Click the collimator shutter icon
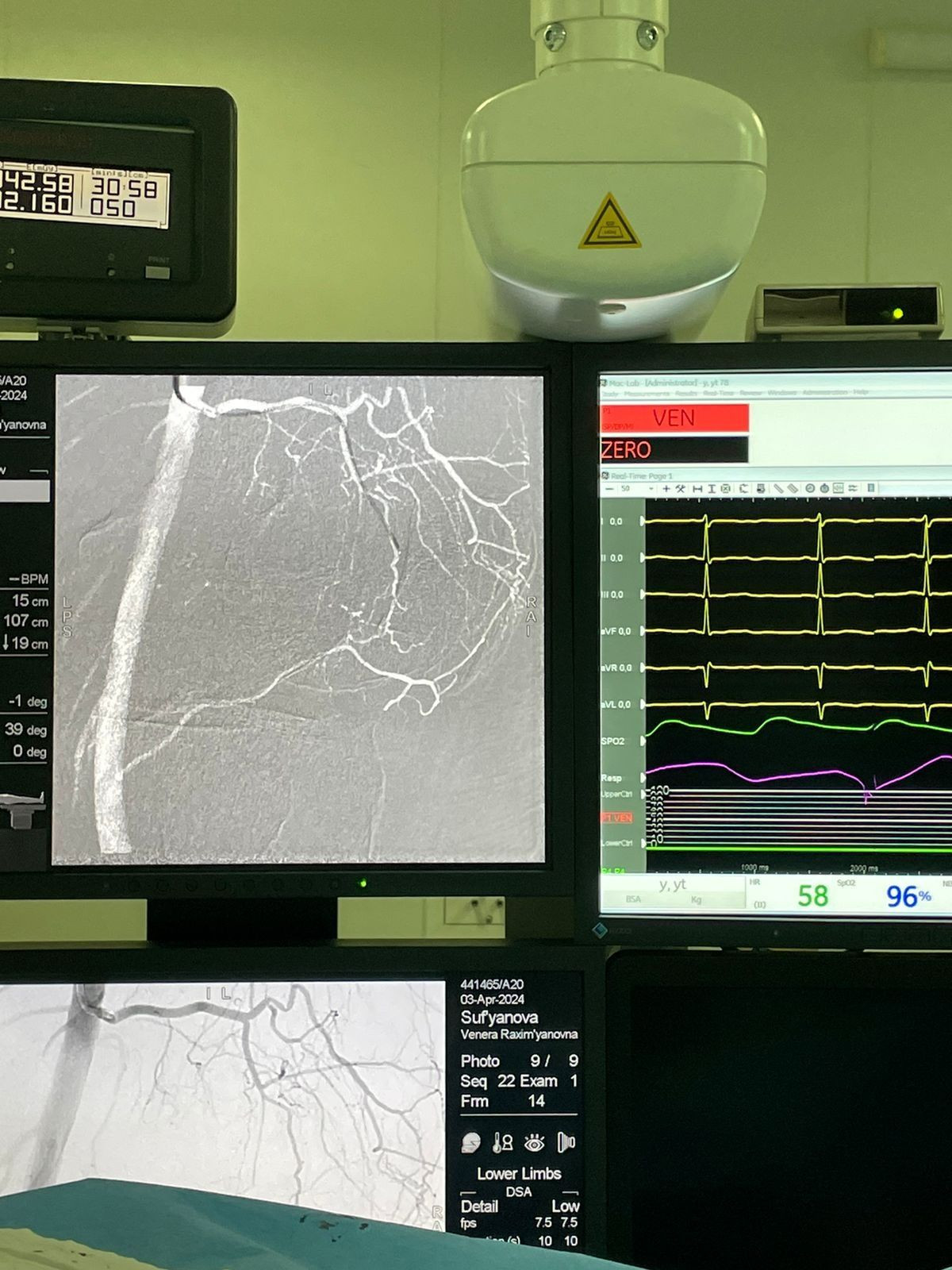Viewport: 952px width, 1270px height. [x=566, y=1141]
